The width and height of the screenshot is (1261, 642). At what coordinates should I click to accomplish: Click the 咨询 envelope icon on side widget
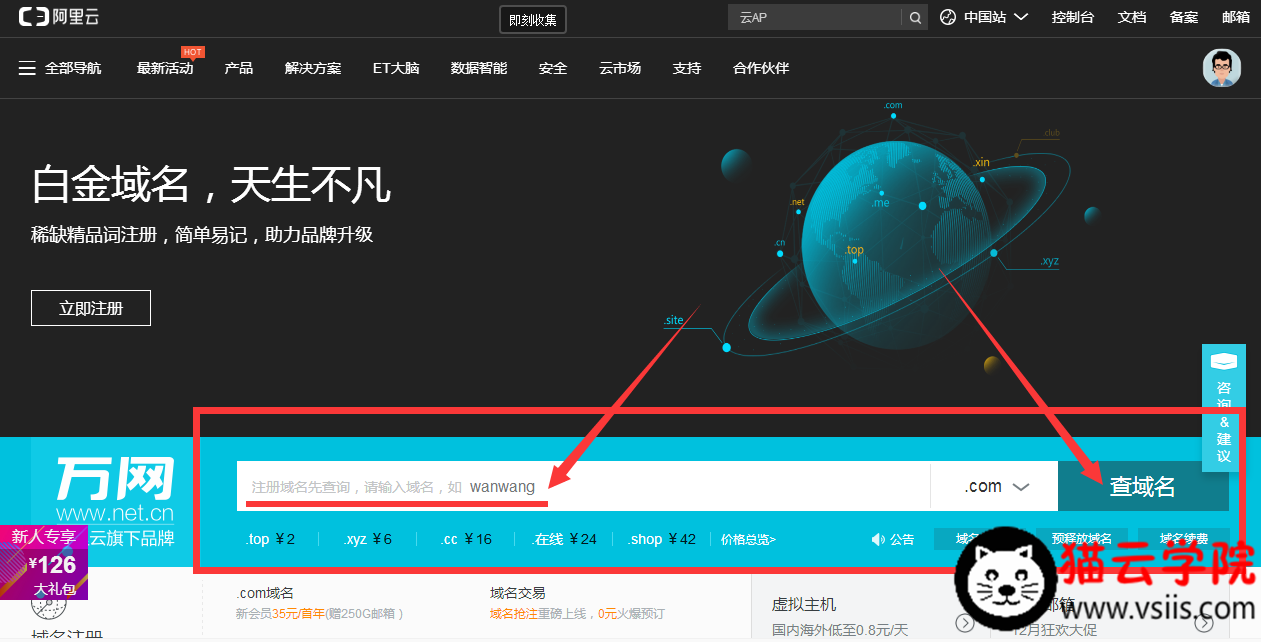tap(1223, 361)
